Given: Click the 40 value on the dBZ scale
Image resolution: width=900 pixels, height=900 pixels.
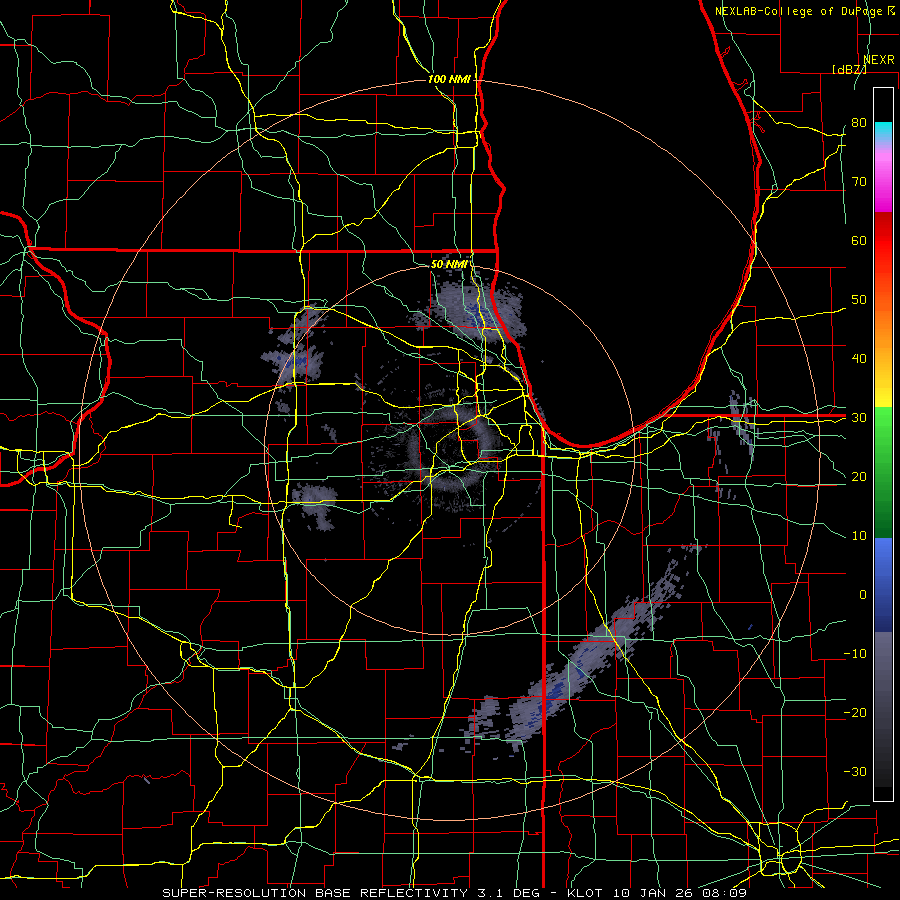Looking at the screenshot, I should [859, 359].
